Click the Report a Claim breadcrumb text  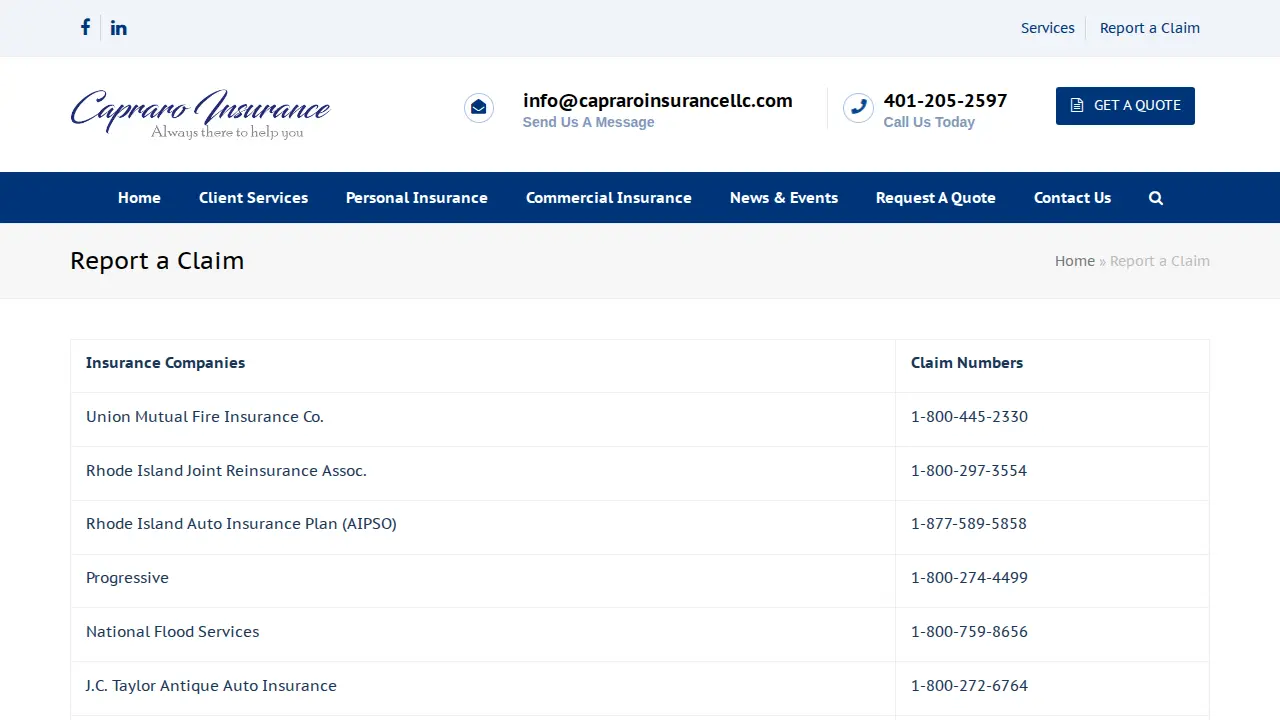pyautogui.click(x=1160, y=261)
